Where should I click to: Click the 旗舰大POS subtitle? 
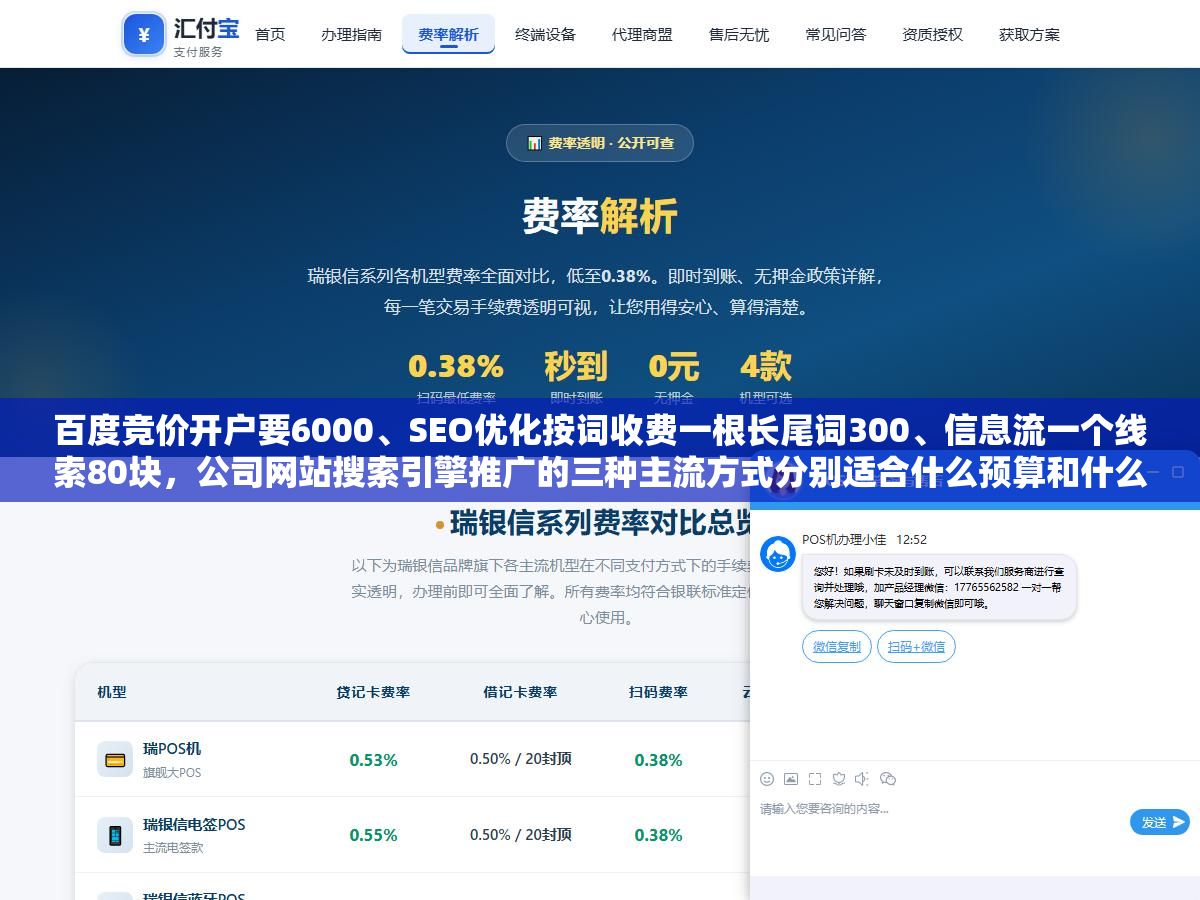(172, 772)
